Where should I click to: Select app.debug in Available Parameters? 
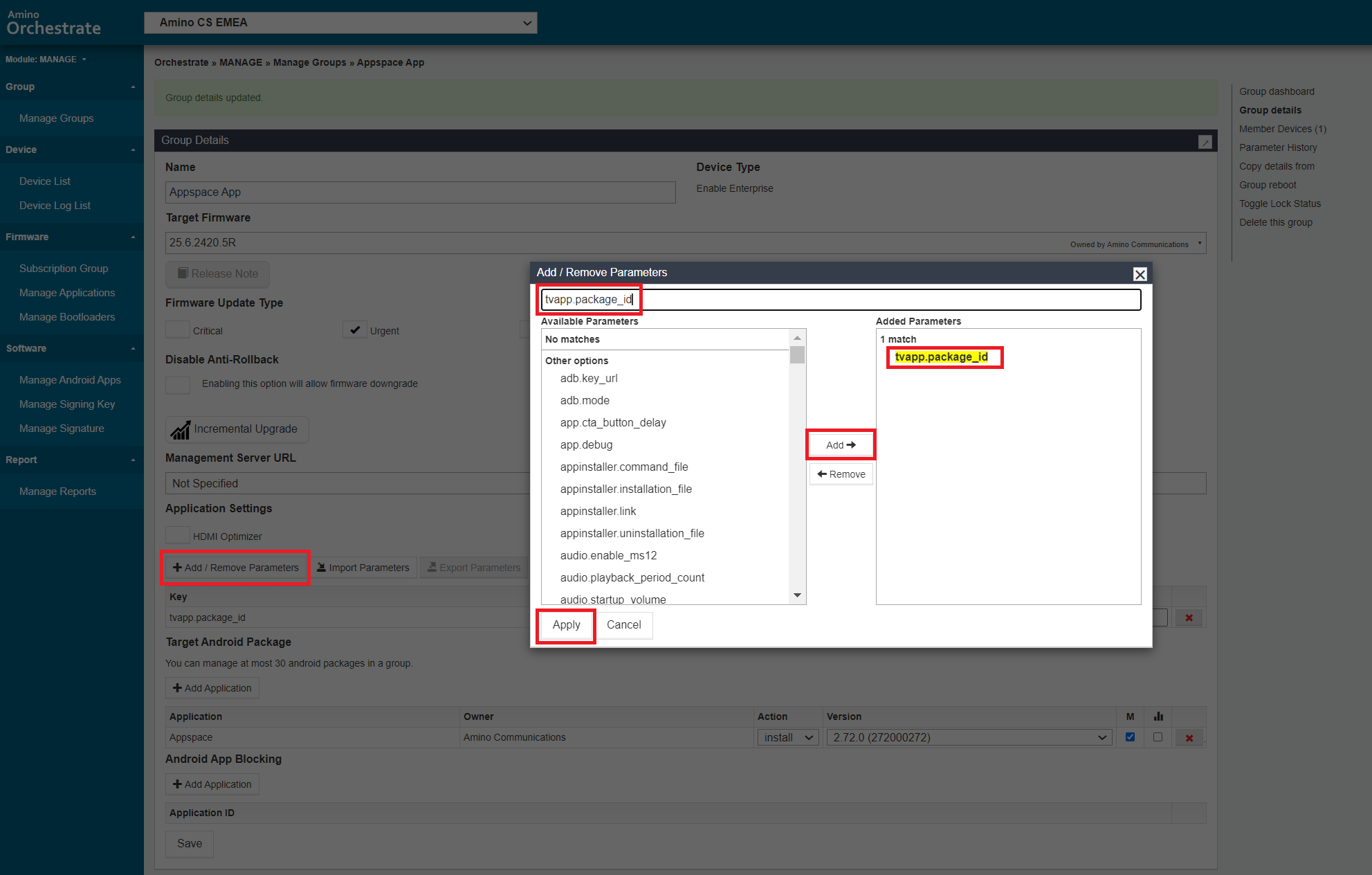point(586,445)
